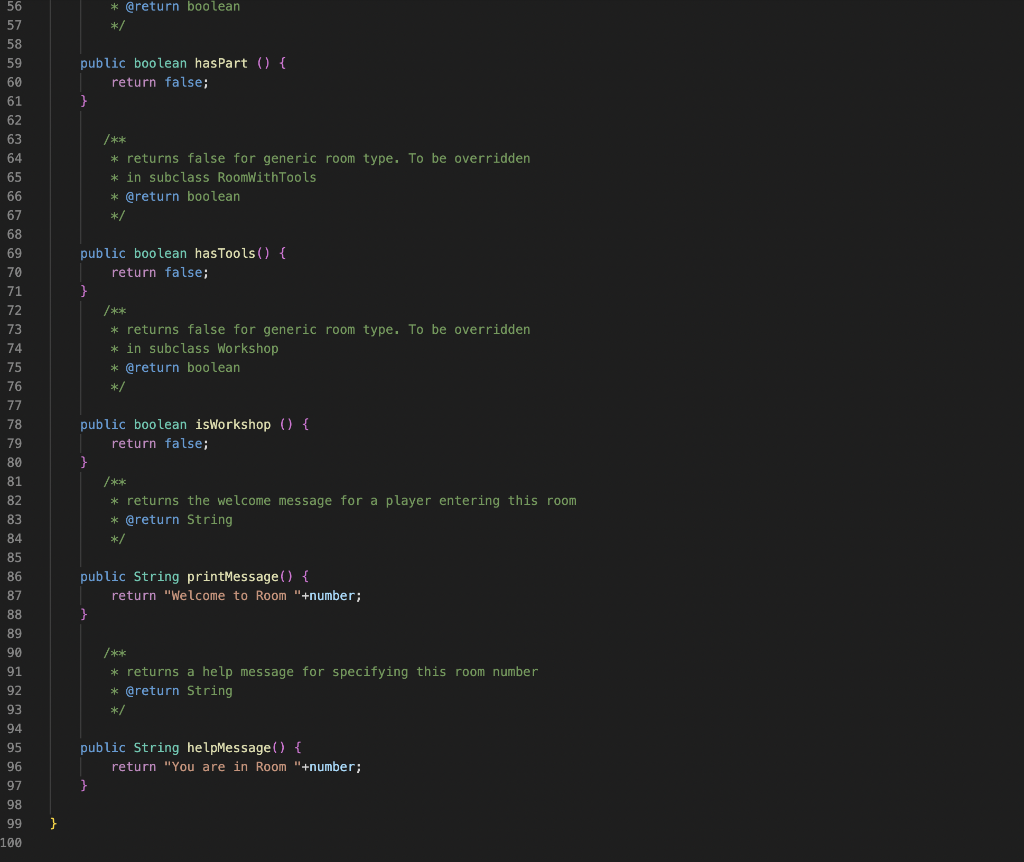Click 'returns the welcome message' comment line
Image resolution: width=1024 pixels, height=862 pixels.
[x=344, y=501]
